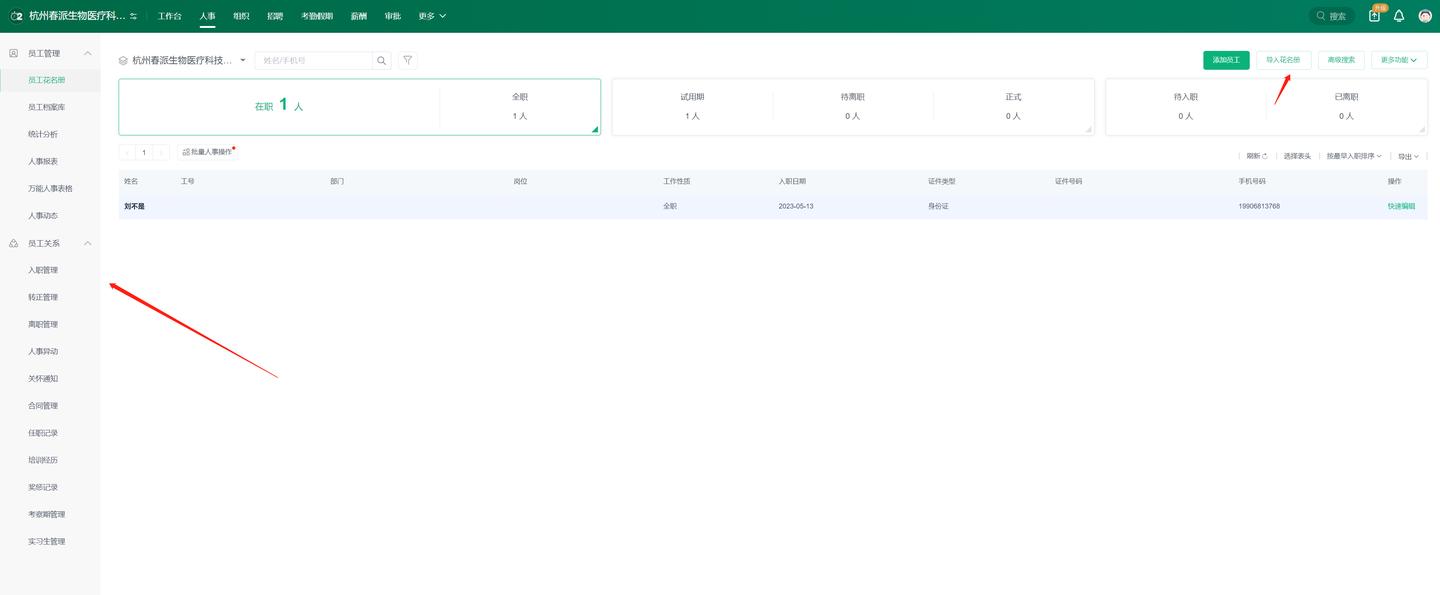
Task: Open the user avatar in top bar
Action: point(1425,16)
